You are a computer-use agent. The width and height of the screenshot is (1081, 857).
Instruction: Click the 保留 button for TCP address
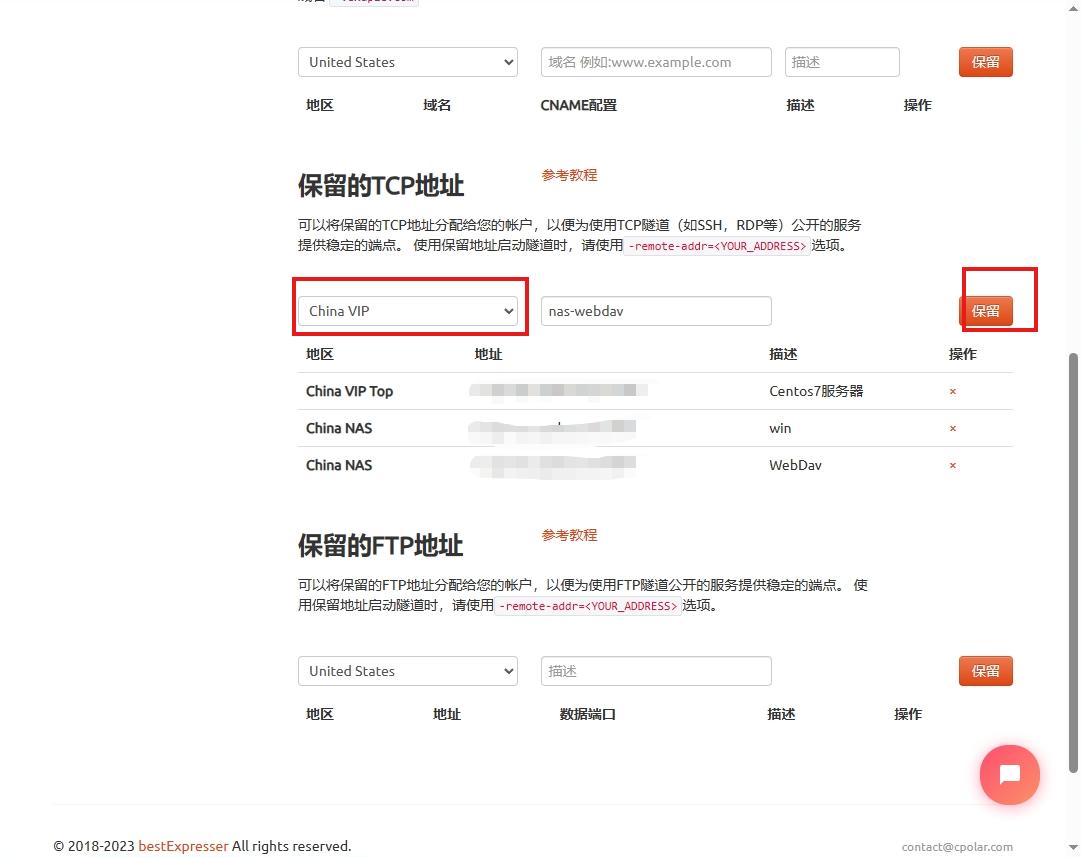(985, 311)
